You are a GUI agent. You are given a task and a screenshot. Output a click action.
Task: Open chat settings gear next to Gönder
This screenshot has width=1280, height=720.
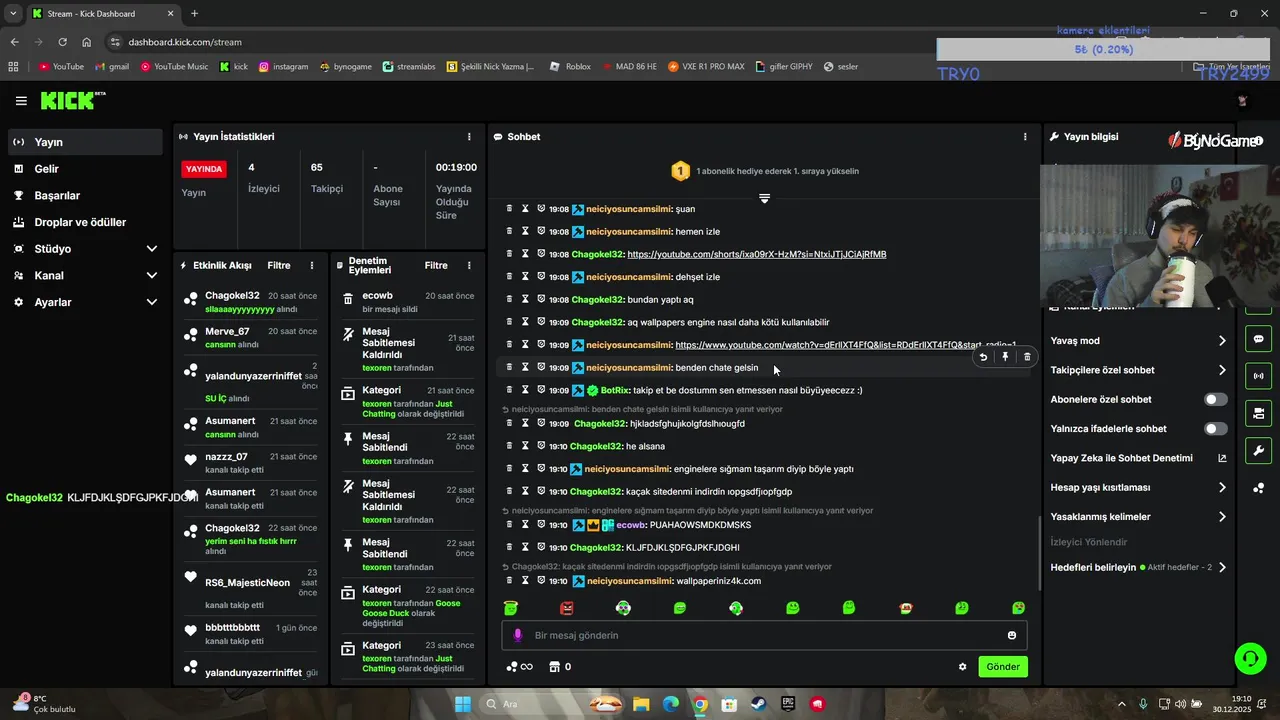coord(963,667)
